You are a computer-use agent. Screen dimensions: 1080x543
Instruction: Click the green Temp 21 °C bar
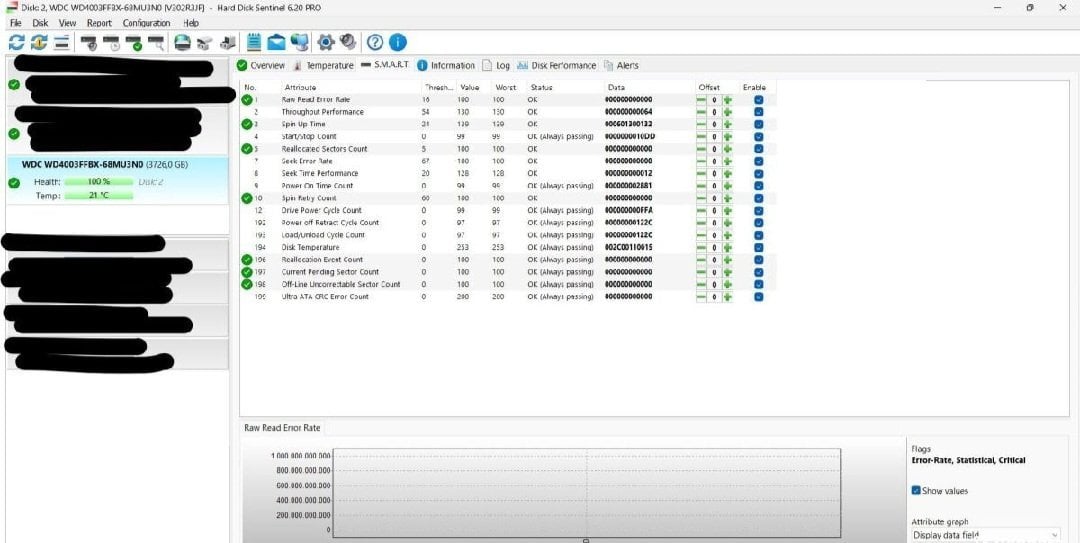click(98, 196)
